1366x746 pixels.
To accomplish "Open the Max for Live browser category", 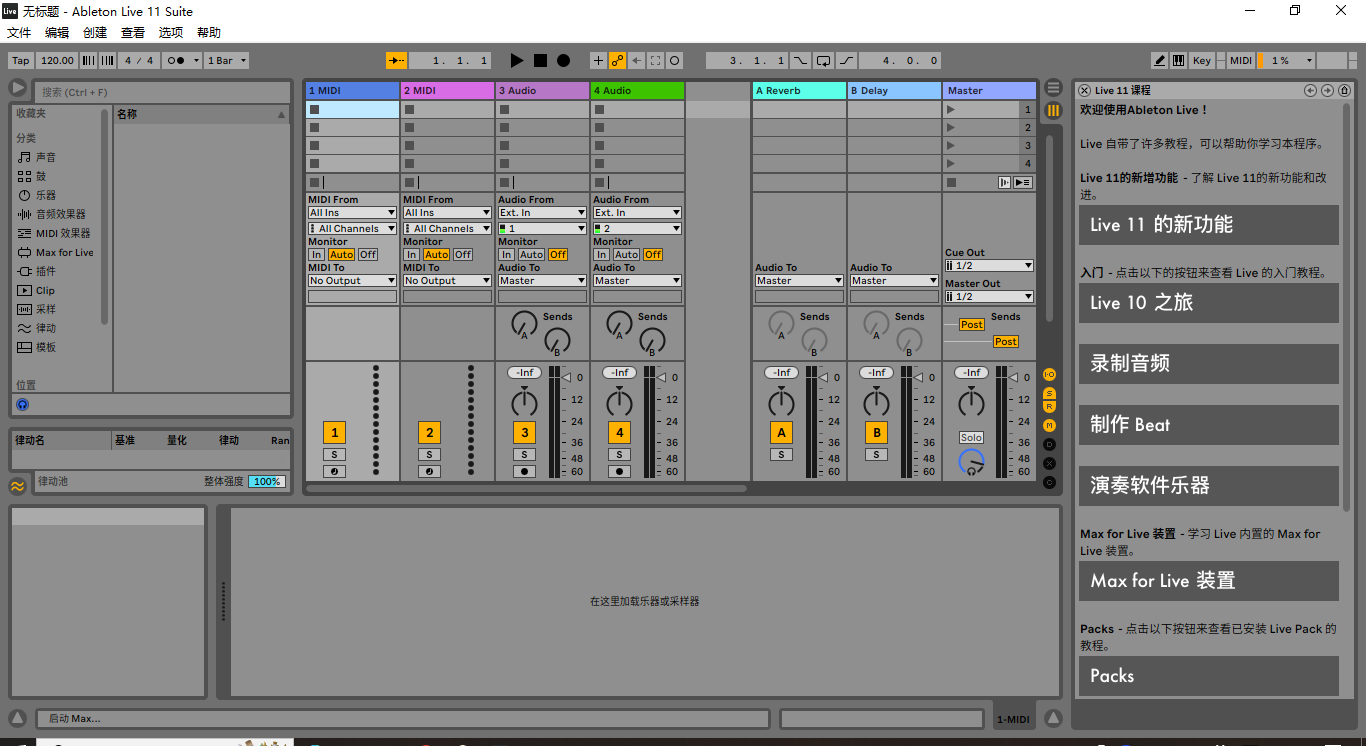I will click(x=55, y=253).
